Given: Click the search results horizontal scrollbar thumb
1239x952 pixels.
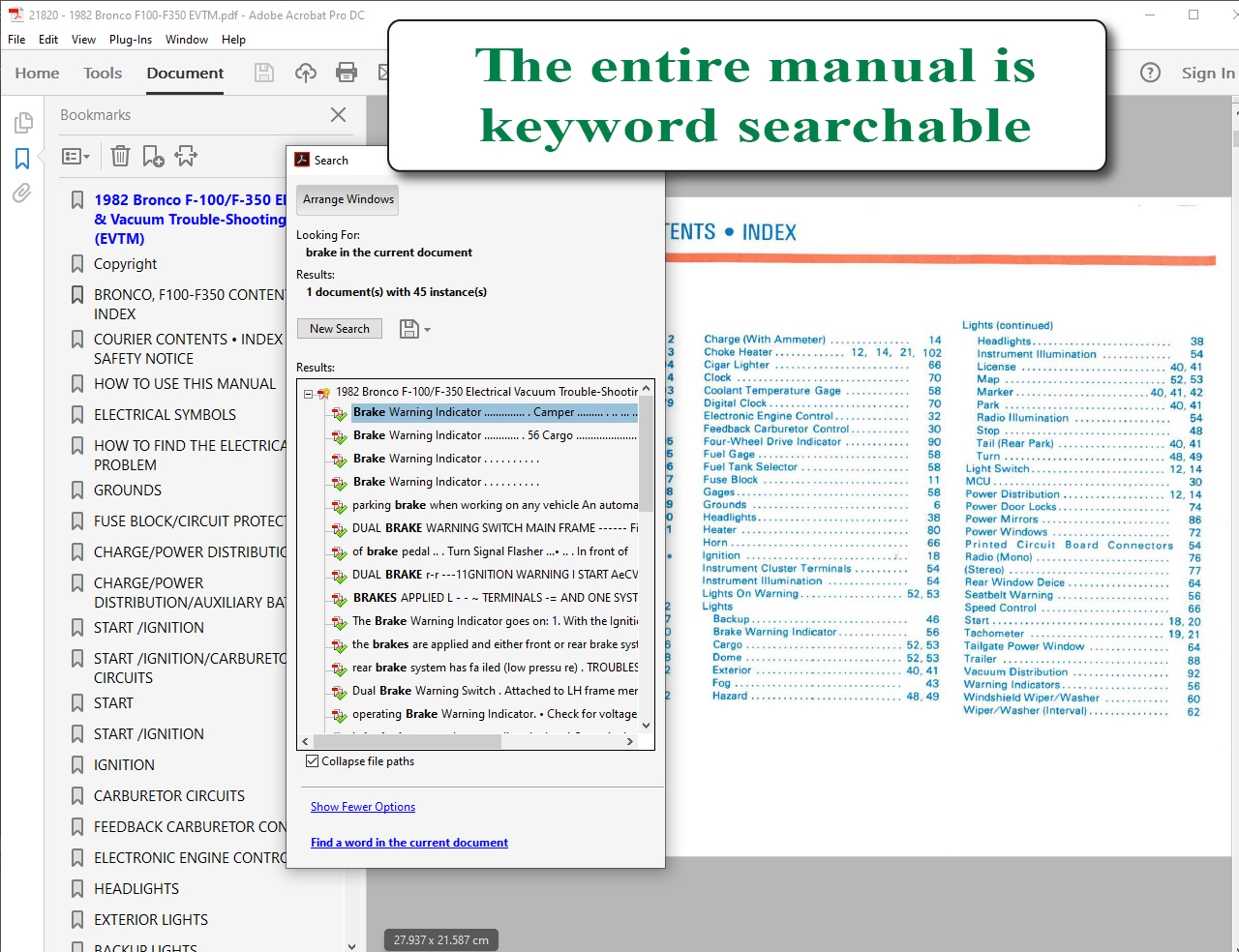Looking at the screenshot, I should tap(408, 742).
